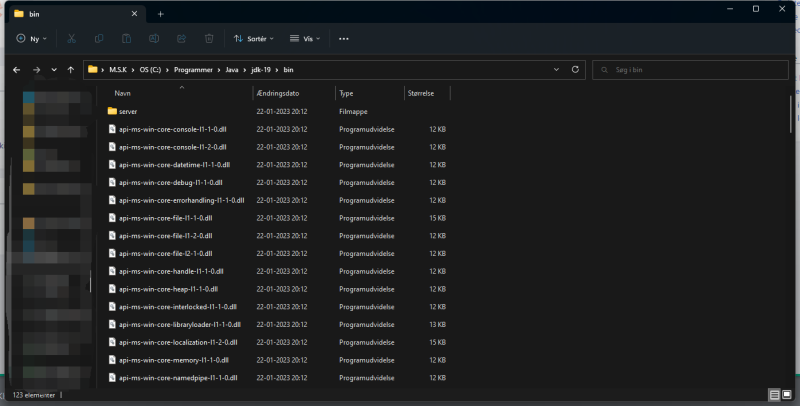
Task: Select api-ms-win-core-datetime-l1-1-0.dll file name
Action: click(x=174, y=165)
